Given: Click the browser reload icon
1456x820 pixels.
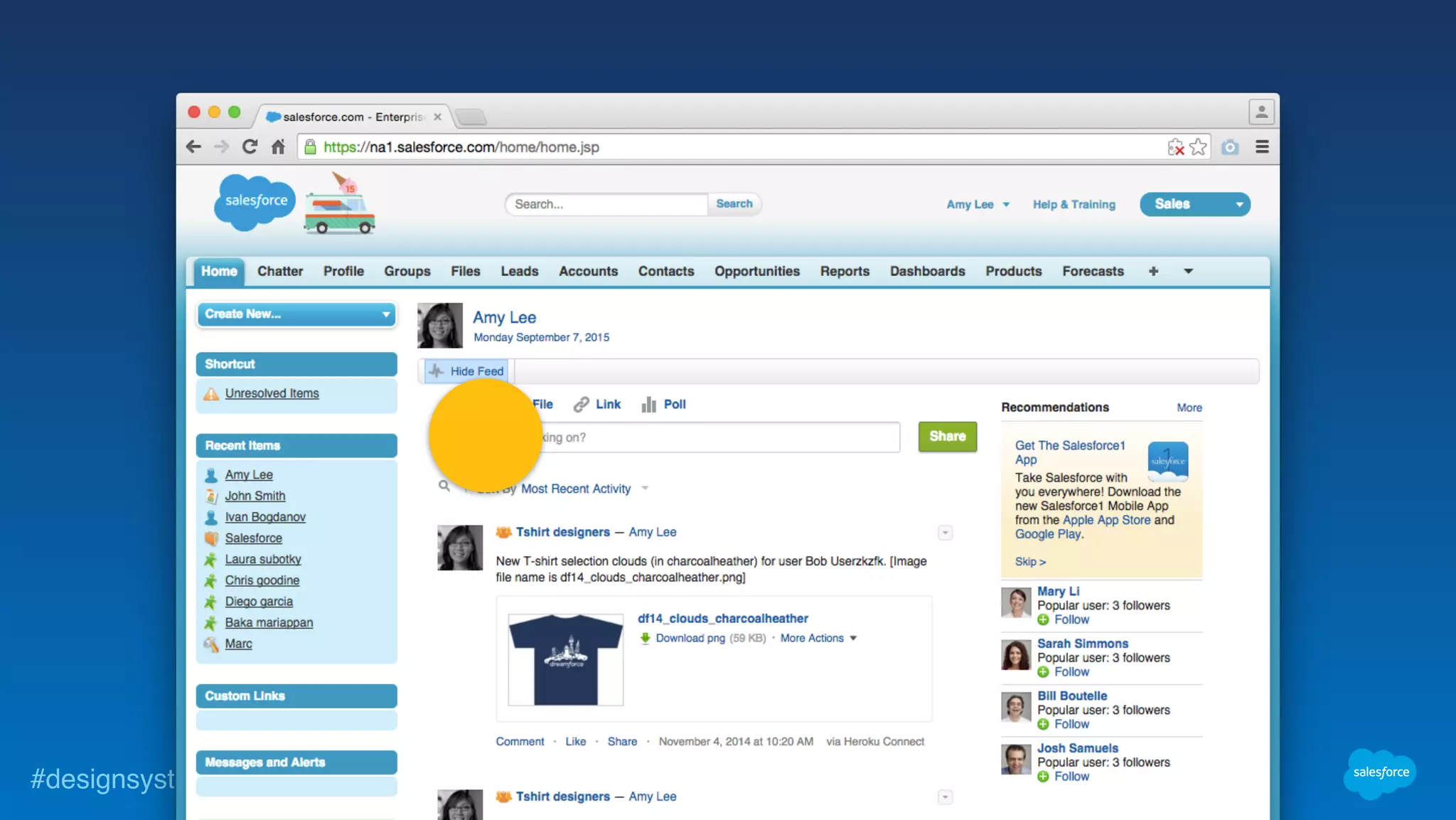Looking at the screenshot, I should [250, 147].
